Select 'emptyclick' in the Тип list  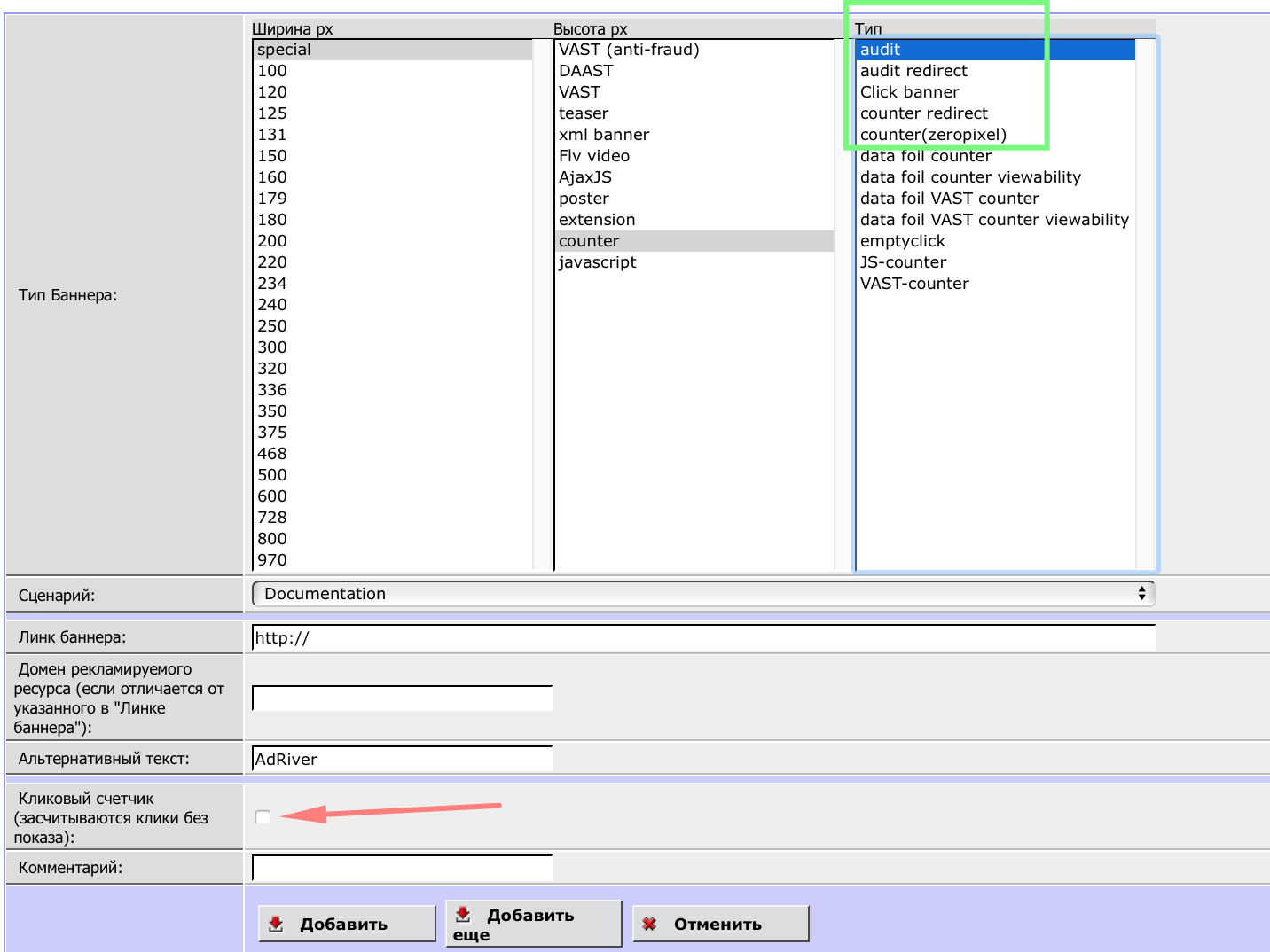996,241
